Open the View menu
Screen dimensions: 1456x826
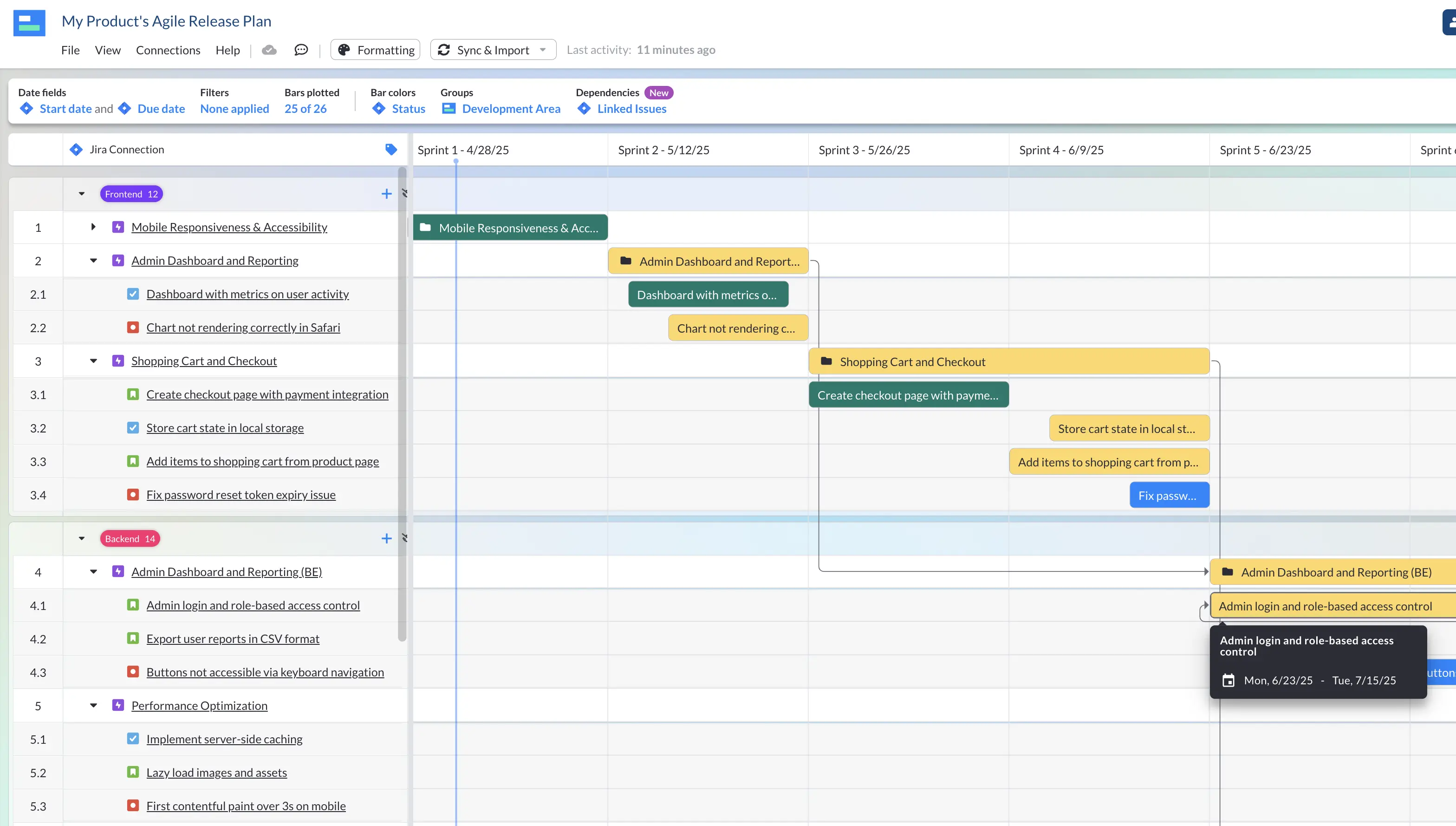(108, 50)
